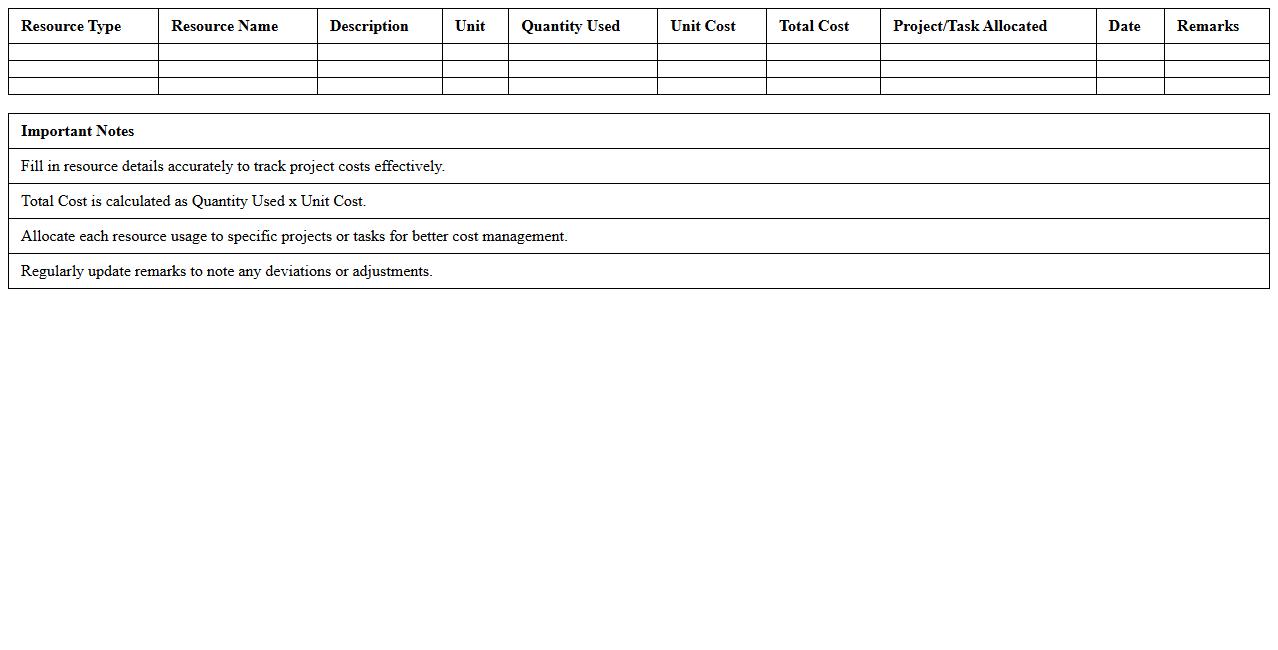
Task: Click the Total Cost column header
Action: pyautogui.click(x=814, y=26)
